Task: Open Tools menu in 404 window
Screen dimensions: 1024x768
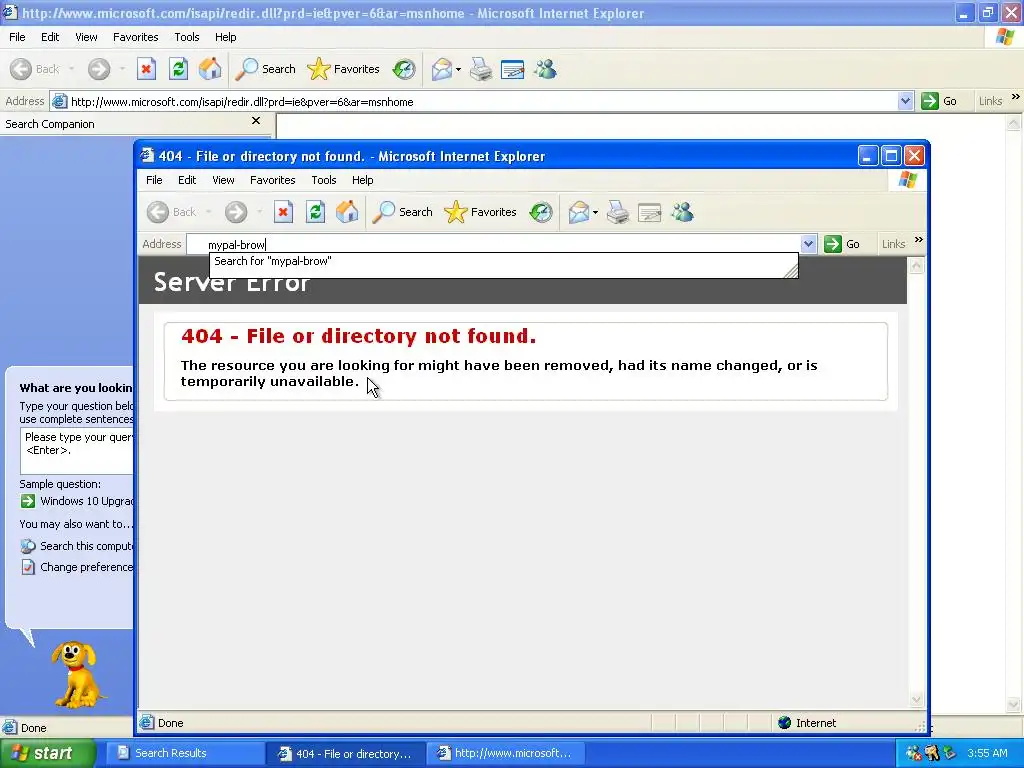Action: [x=323, y=180]
